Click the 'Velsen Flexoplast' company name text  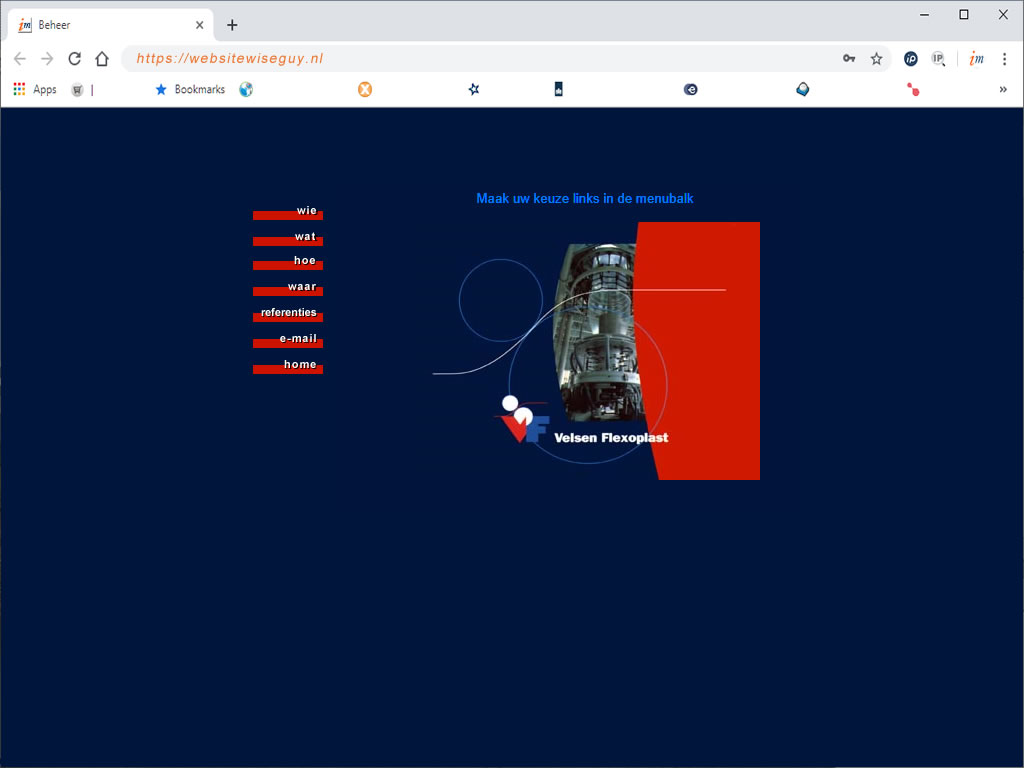coord(611,438)
